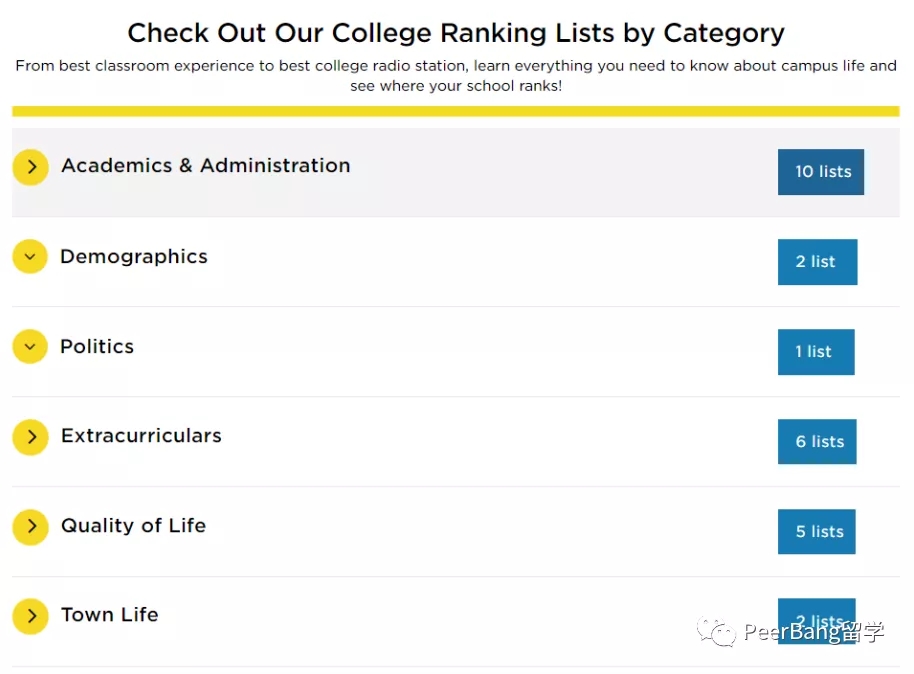Open the 1 list Politics button
The width and height of the screenshot is (914, 674).
coord(816,352)
